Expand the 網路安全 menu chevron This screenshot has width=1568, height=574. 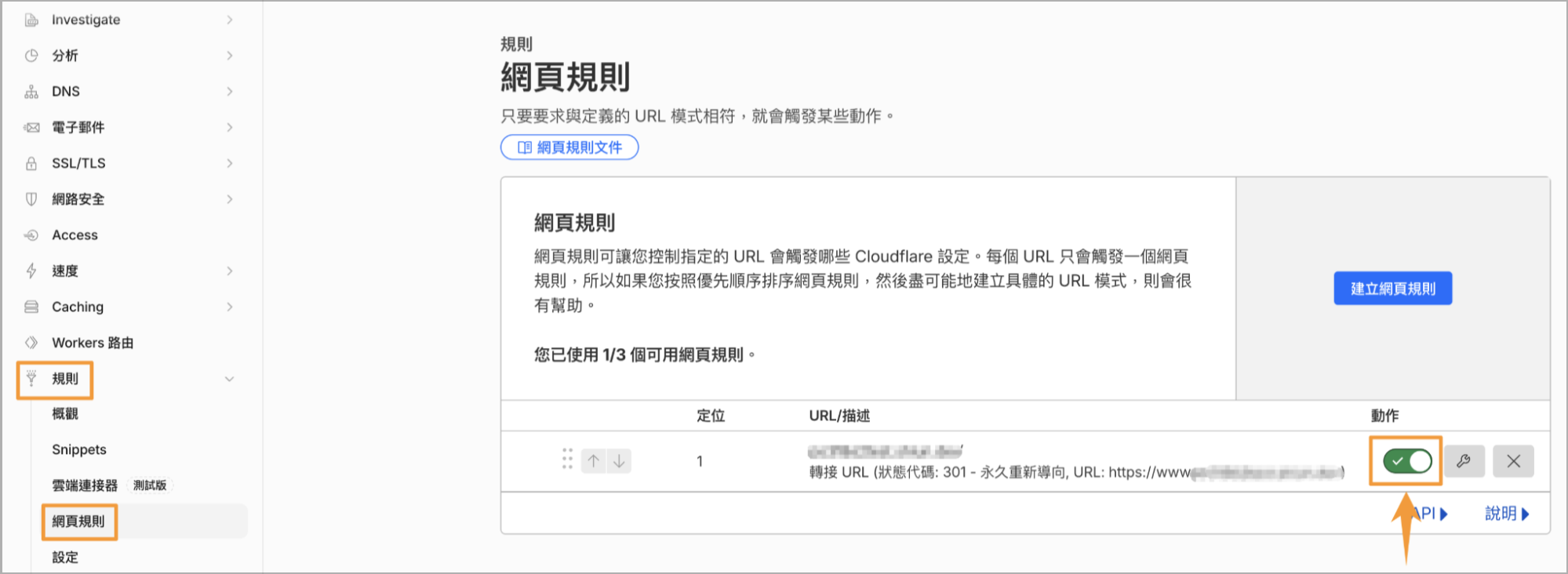point(230,199)
